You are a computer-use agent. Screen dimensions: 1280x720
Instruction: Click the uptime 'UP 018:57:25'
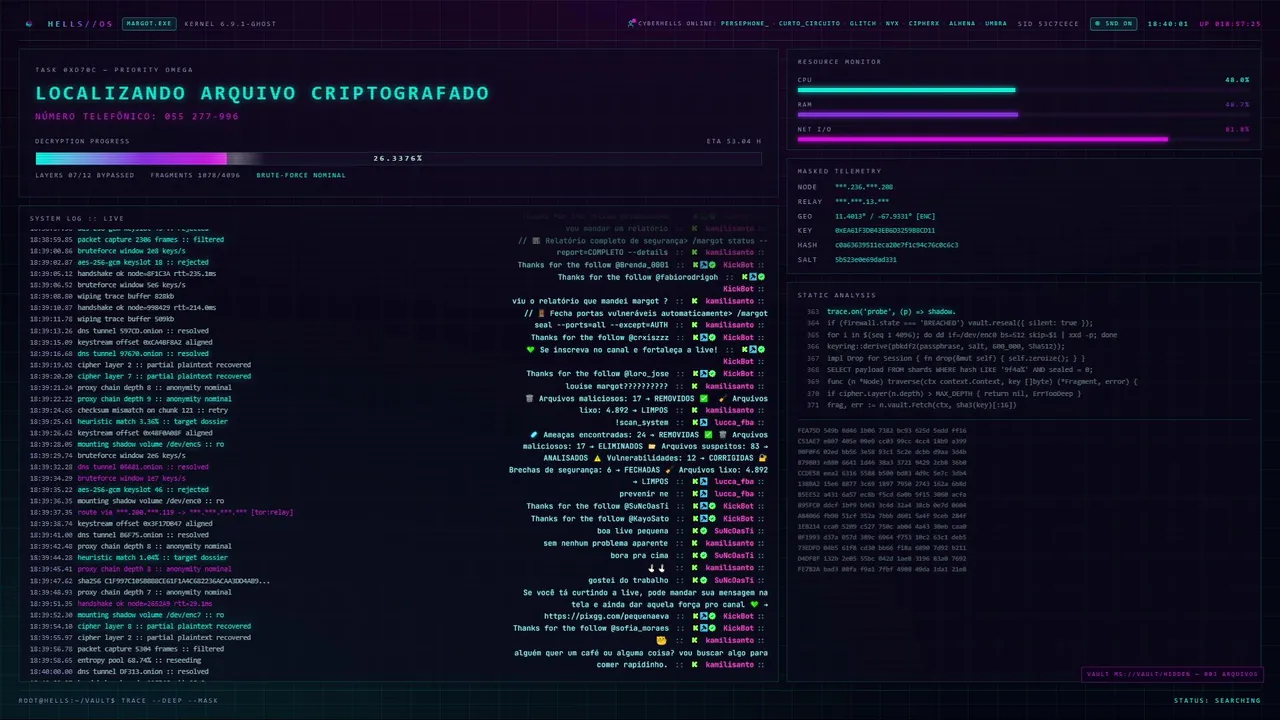[x=1230, y=23]
